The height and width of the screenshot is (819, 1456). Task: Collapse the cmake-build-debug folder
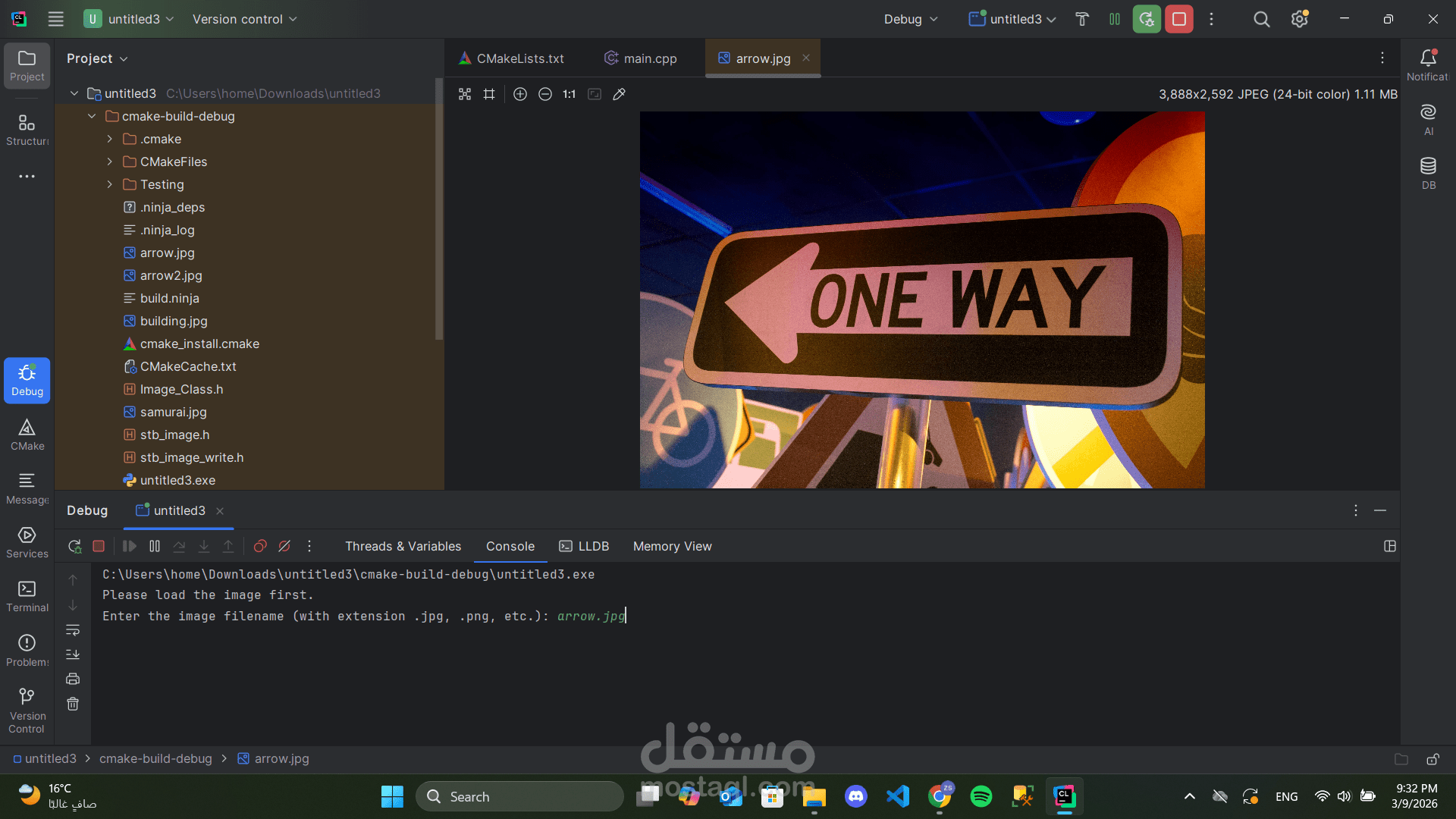tap(92, 116)
